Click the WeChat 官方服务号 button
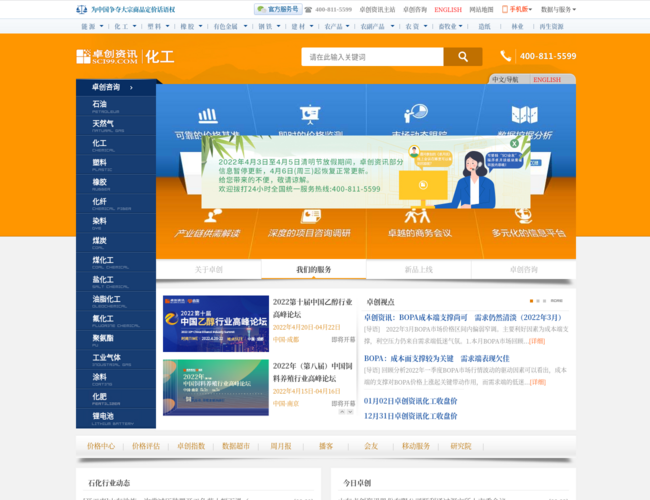Image resolution: width=650 pixels, height=500 pixels. (x=278, y=9)
